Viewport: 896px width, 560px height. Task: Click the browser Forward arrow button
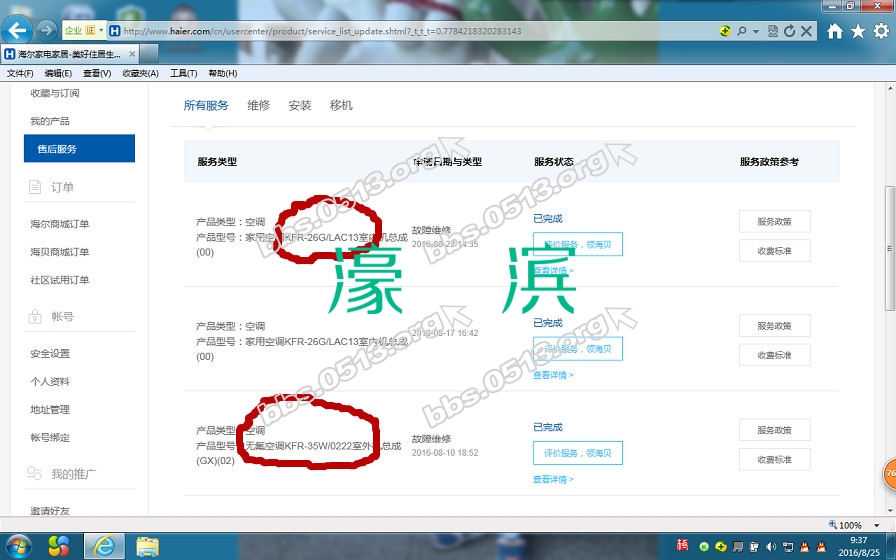[46, 30]
